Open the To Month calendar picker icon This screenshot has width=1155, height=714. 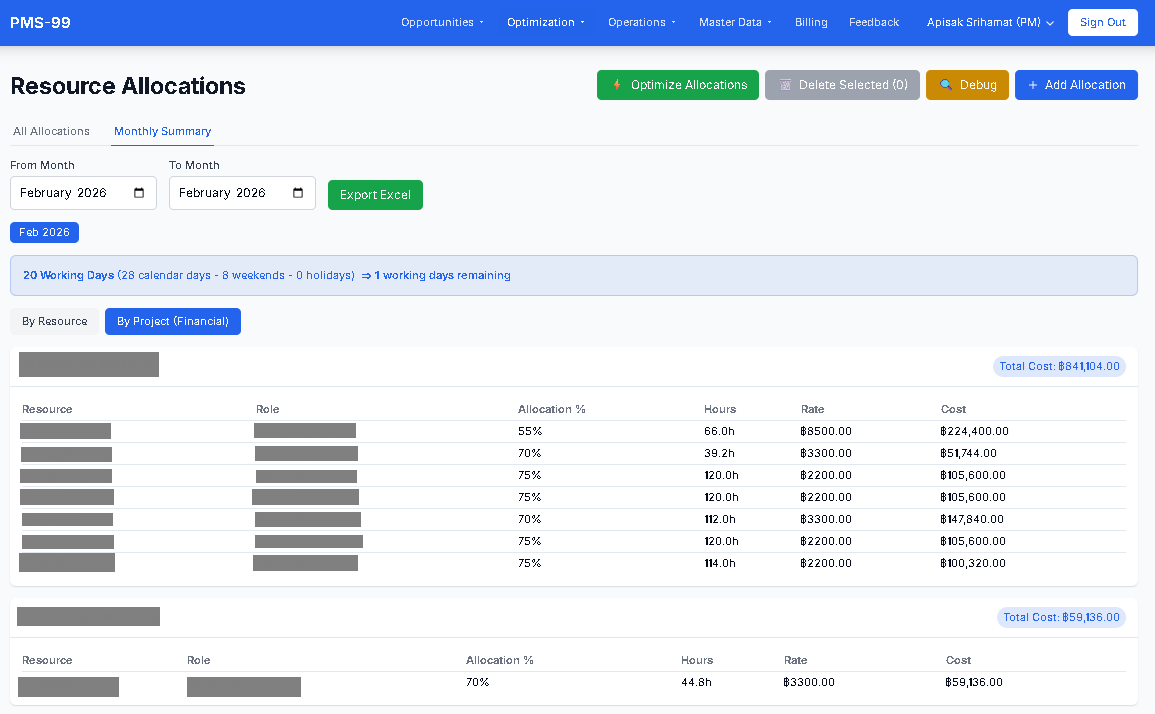tap(300, 193)
